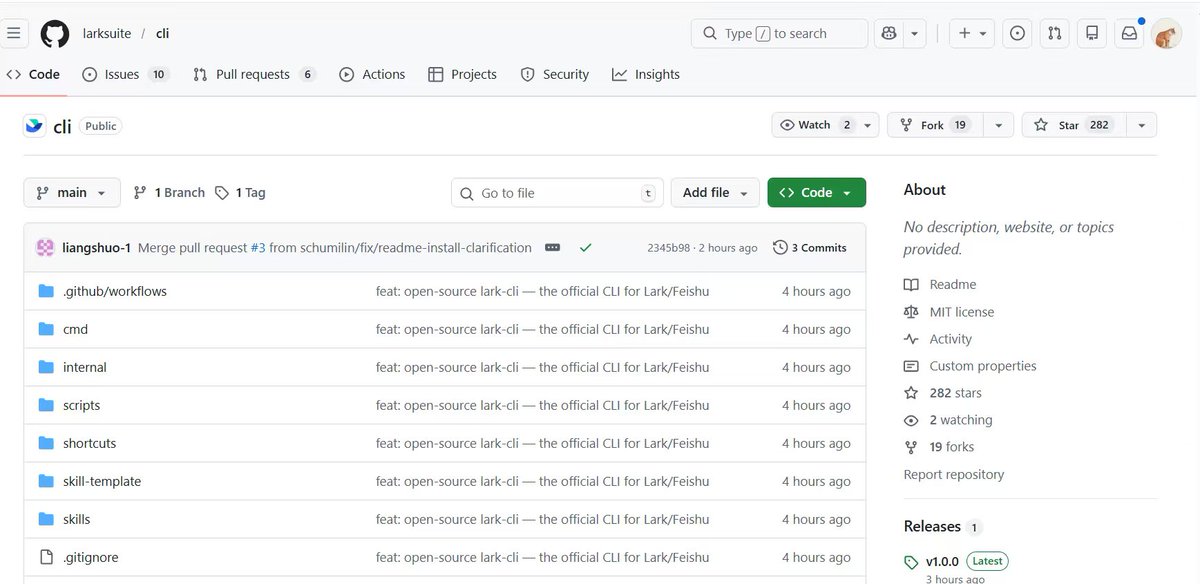Open Report repository link
The image size is (1200, 584).
(953, 475)
